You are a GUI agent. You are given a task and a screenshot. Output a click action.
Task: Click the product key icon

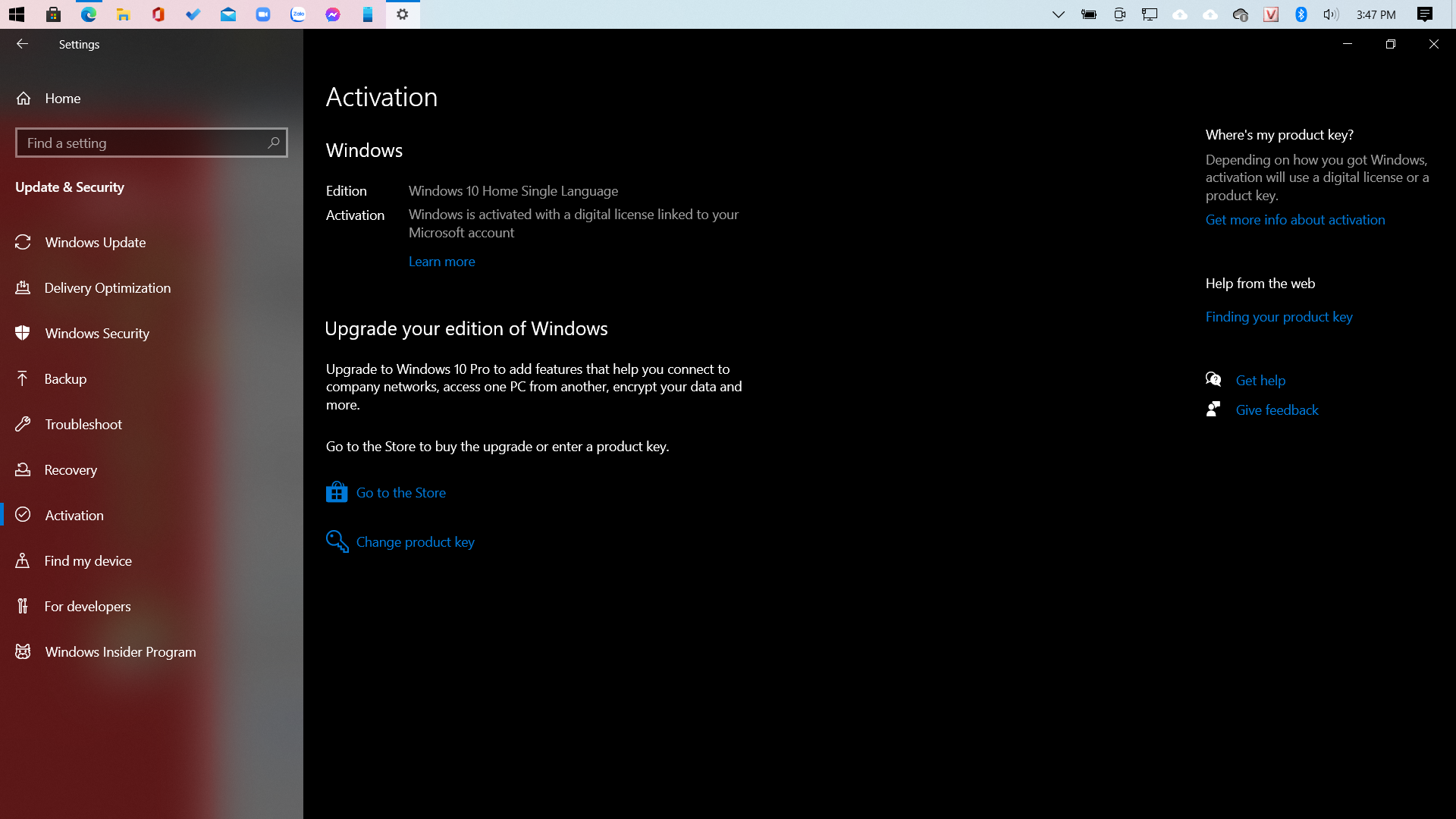tap(337, 541)
